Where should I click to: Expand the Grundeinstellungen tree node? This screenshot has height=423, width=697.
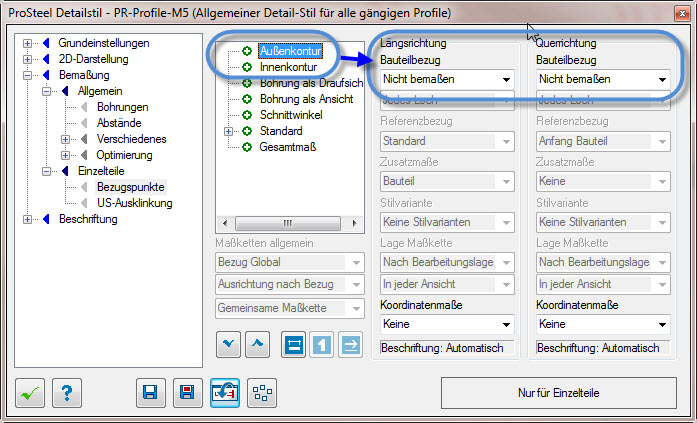coord(28,44)
